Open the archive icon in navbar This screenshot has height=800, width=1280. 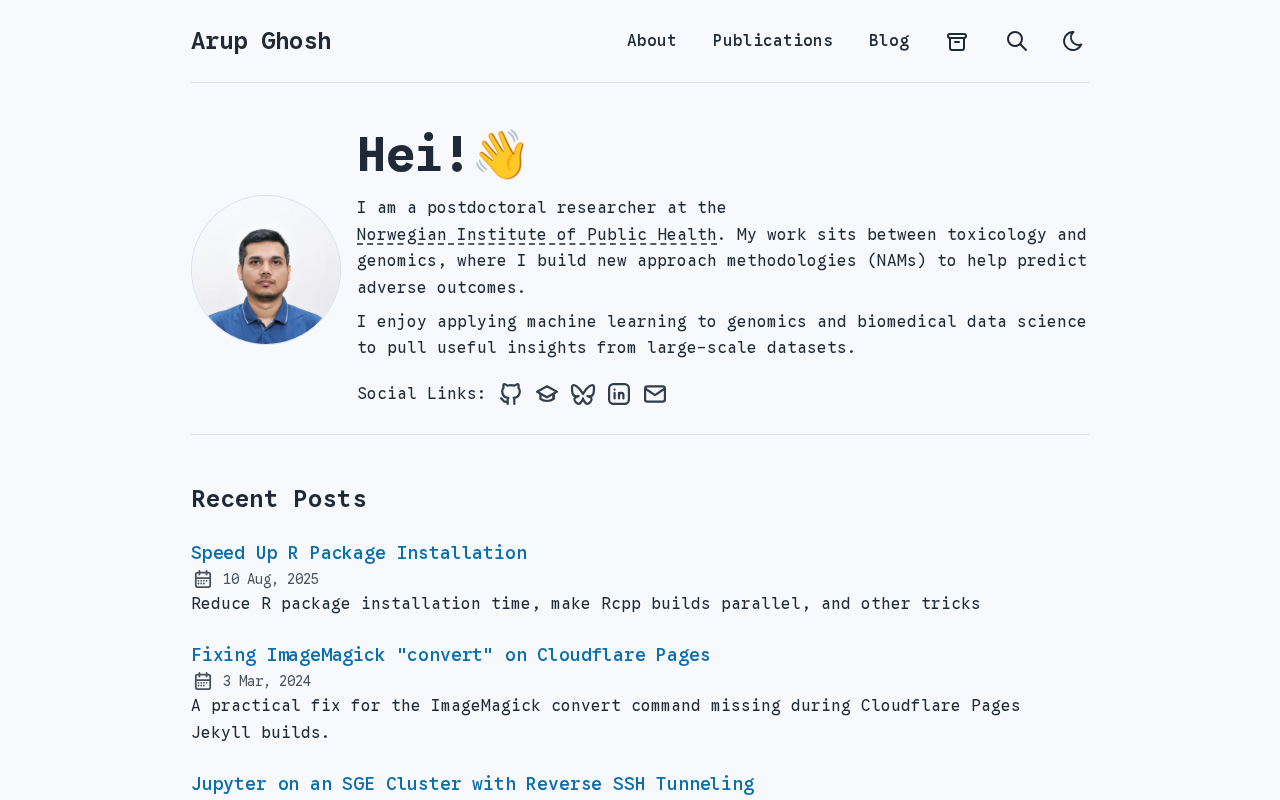957,41
